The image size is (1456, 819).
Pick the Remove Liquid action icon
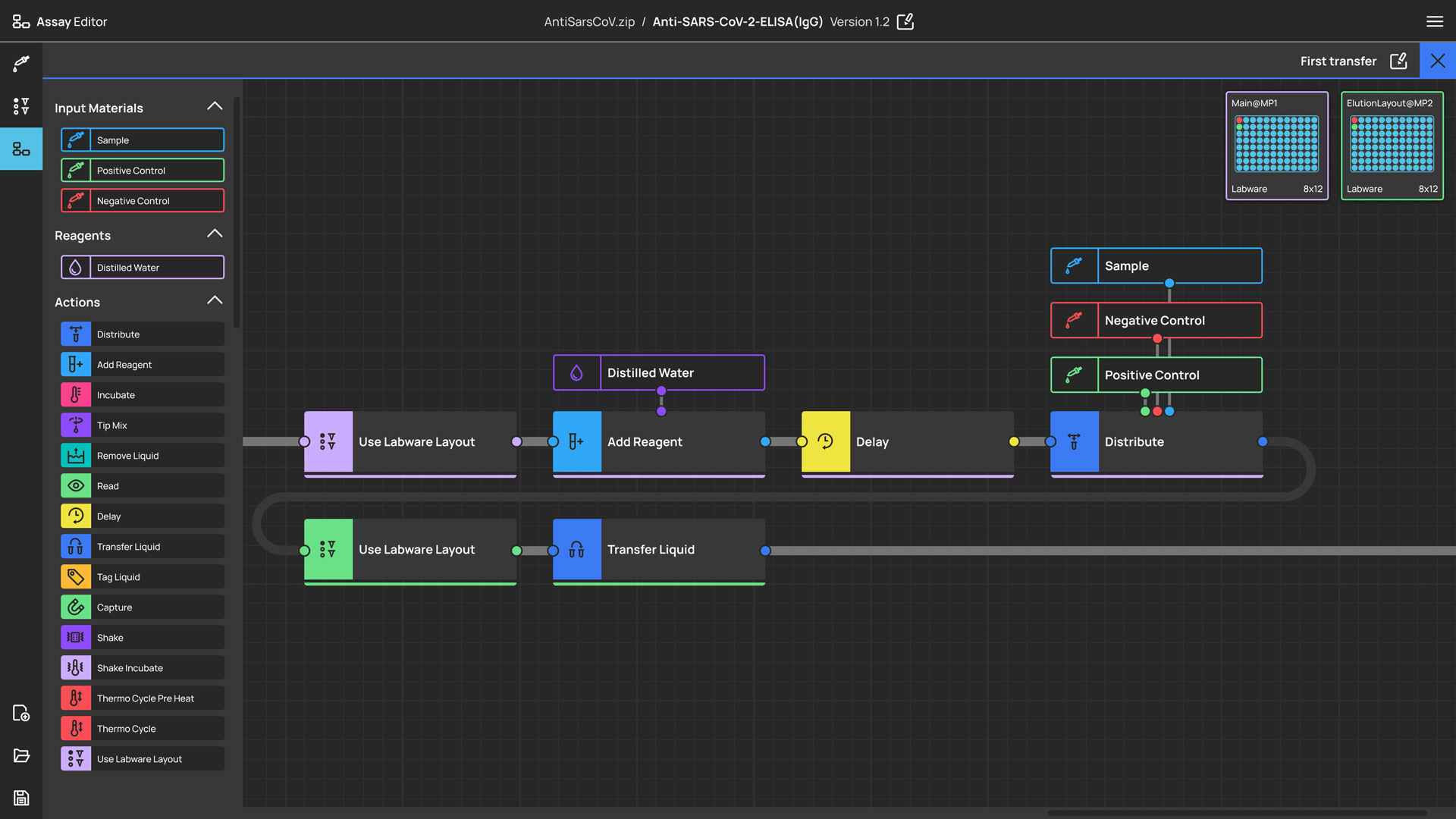[76, 456]
